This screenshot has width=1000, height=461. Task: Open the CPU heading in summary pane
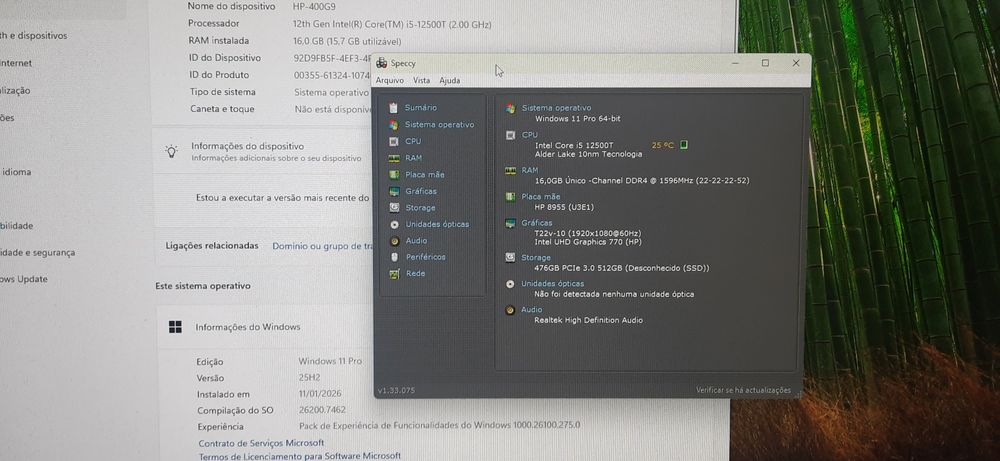529,135
